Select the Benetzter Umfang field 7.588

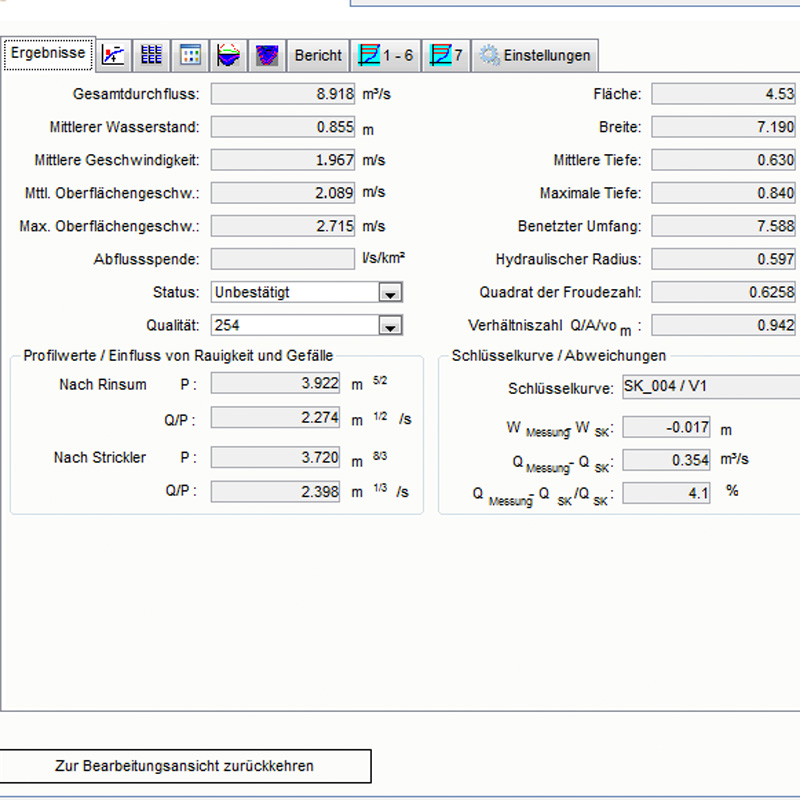[x=723, y=226]
